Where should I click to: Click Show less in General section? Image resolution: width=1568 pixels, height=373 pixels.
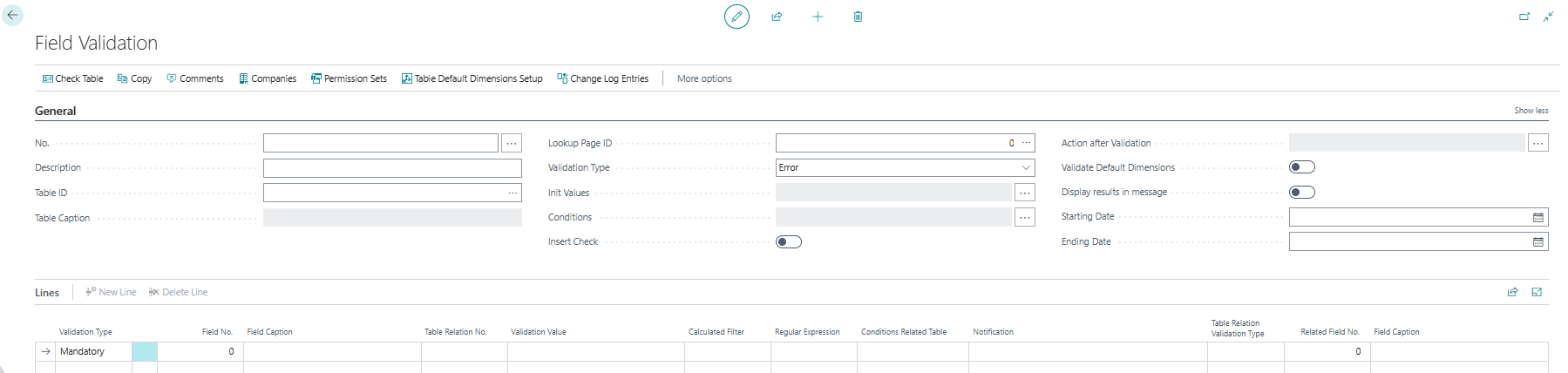(x=1531, y=111)
